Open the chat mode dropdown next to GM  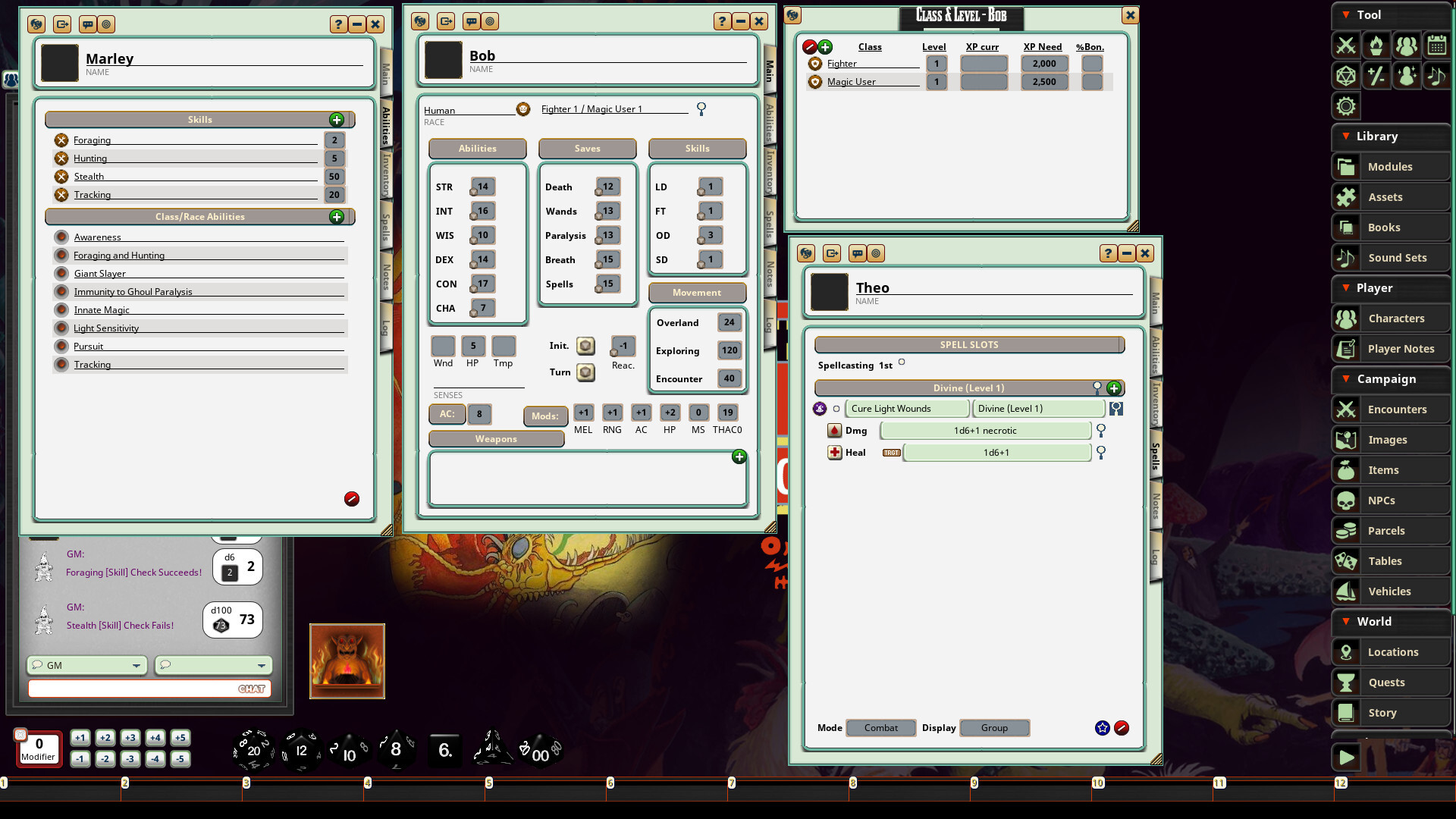point(213,666)
